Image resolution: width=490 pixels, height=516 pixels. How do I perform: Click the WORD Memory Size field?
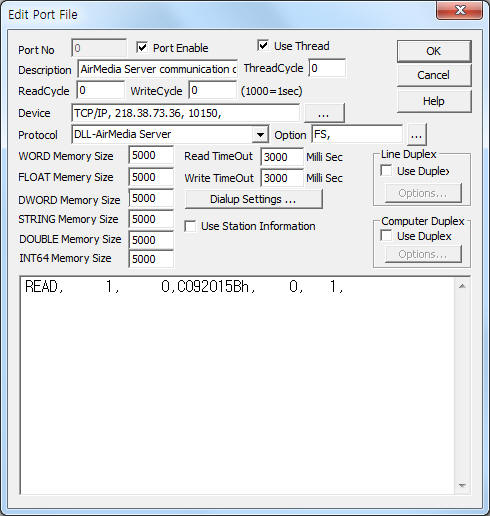coord(151,155)
